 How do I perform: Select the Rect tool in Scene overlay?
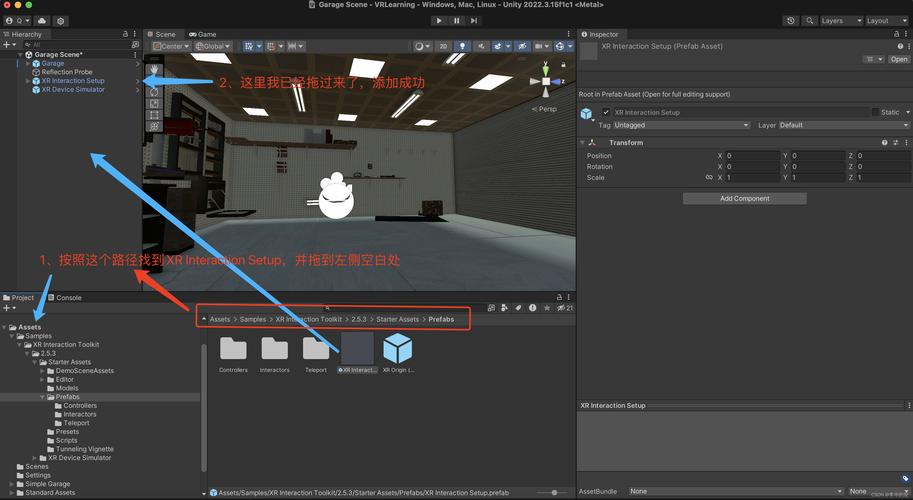click(154, 115)
